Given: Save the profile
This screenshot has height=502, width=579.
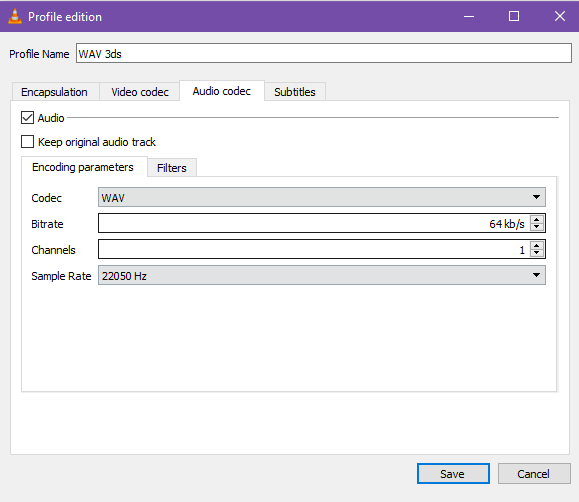Looking at the screenshot, I should [x=453, y=474].
